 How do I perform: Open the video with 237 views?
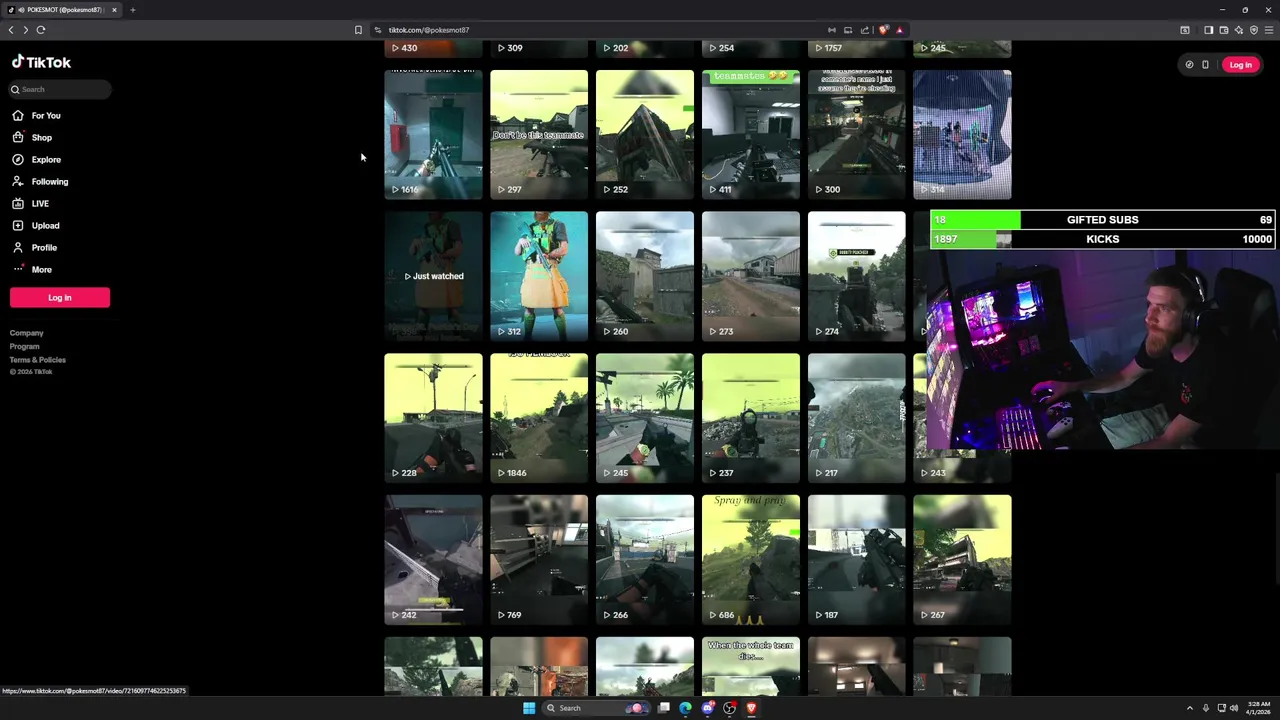751,418
